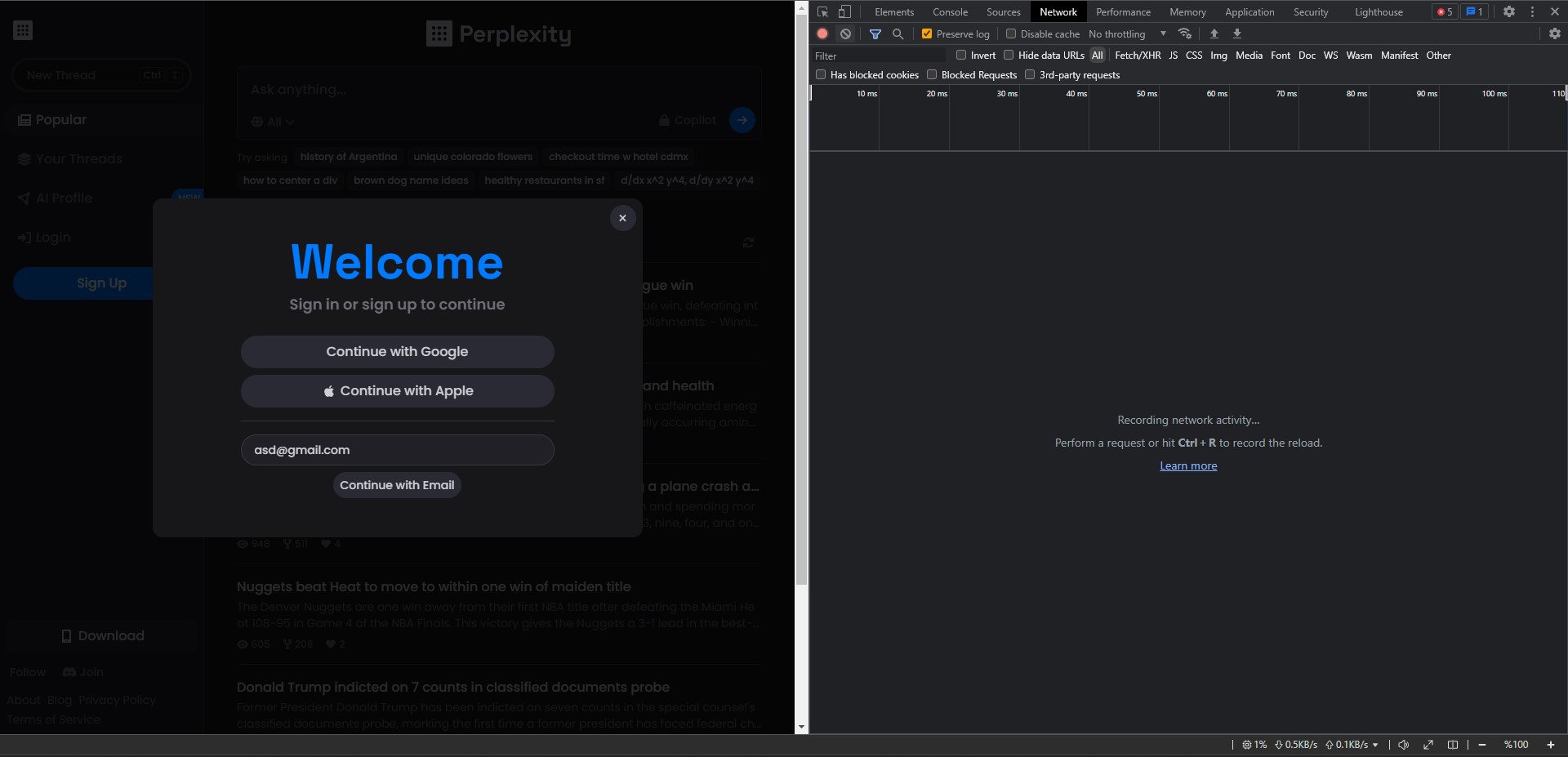Open Popular in the sidebar

[102, 119]
